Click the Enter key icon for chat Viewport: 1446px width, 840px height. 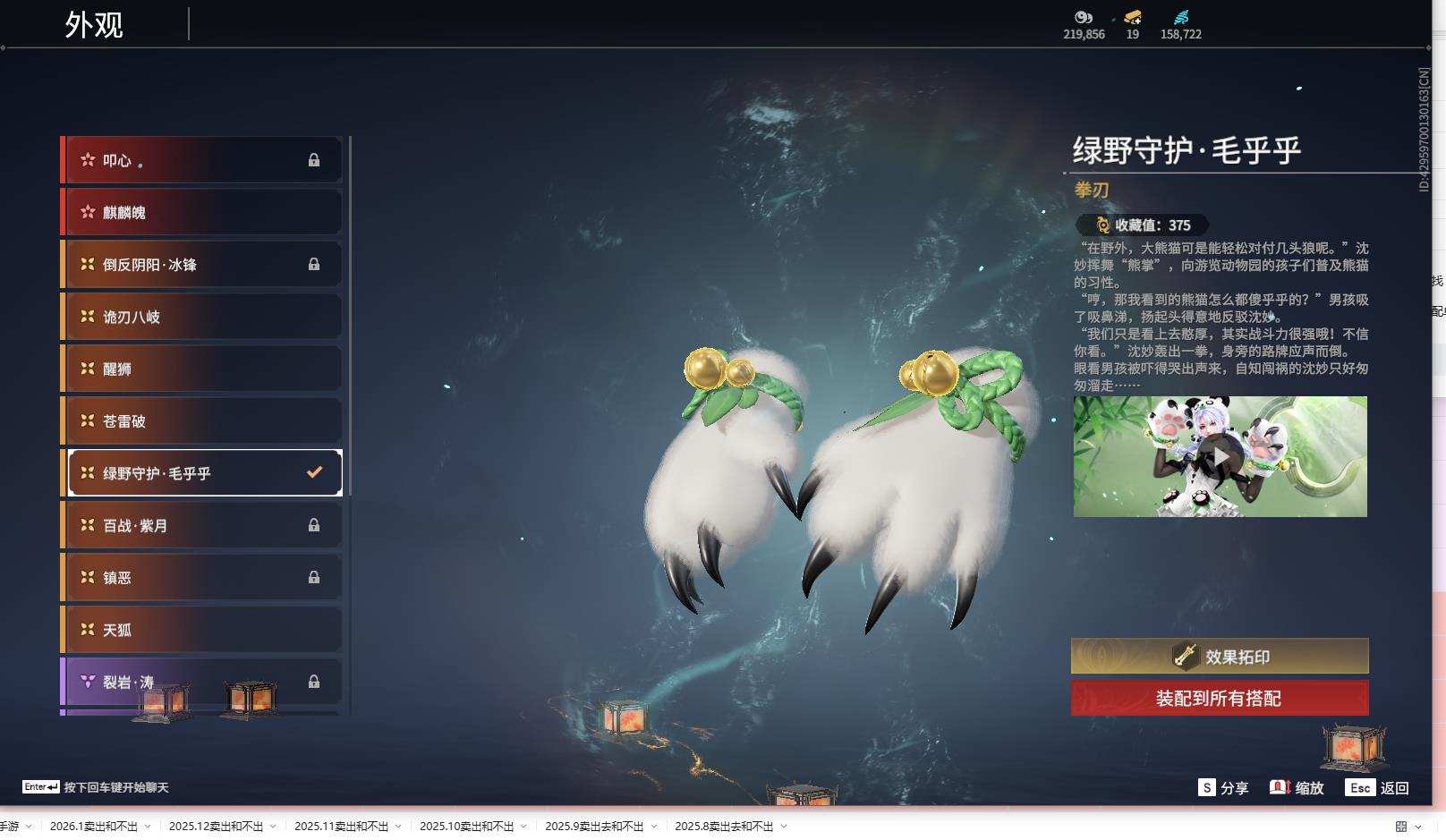click(41, 787)
